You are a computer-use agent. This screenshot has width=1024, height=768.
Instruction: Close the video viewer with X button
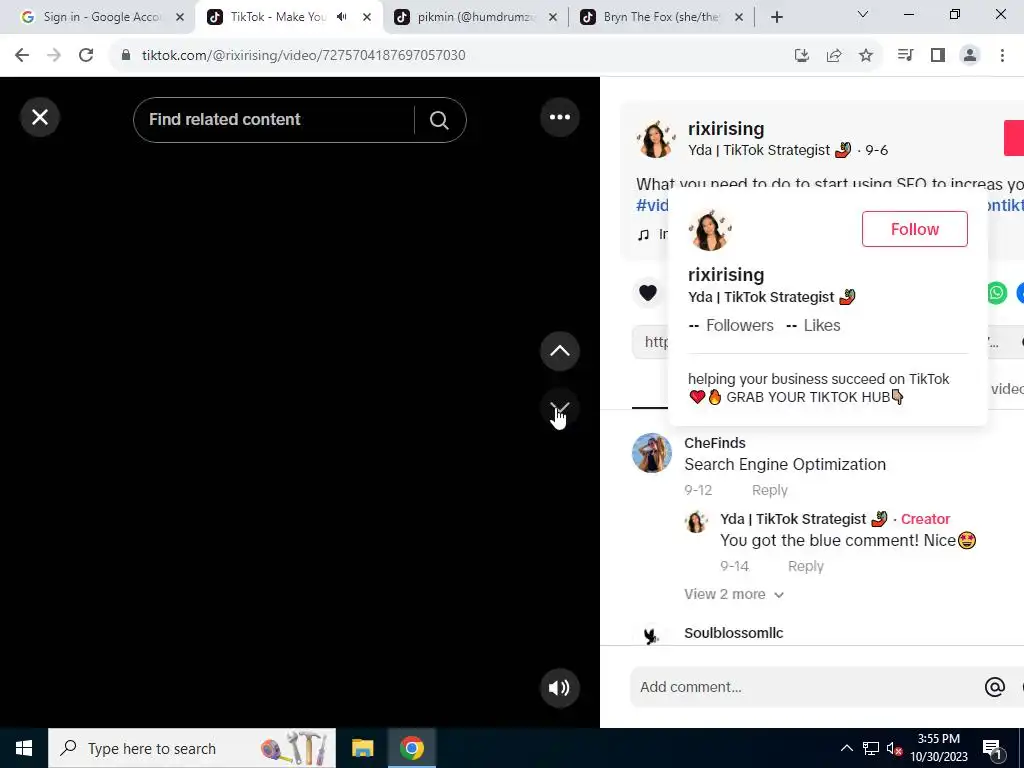point(40,118)
